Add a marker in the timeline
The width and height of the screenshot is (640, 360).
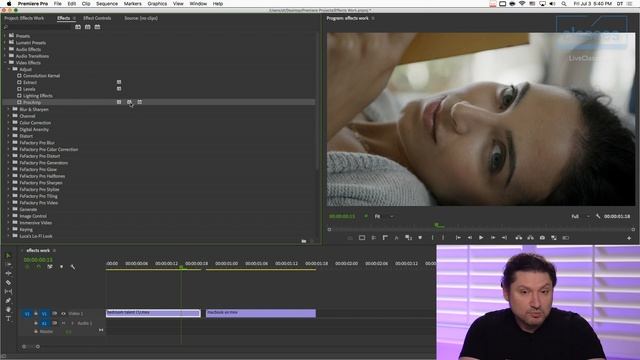62,267
